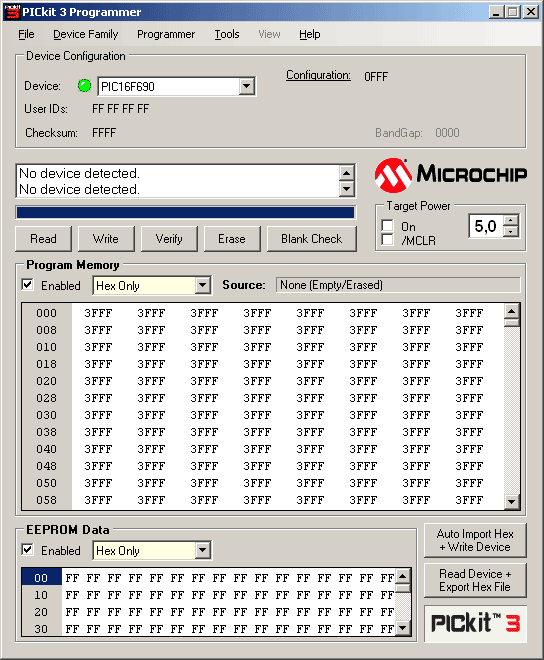The height and width of the screenshot is (660, 544).
Task: Select first 3FFF cell in row 000
Action: coord(98,314)
